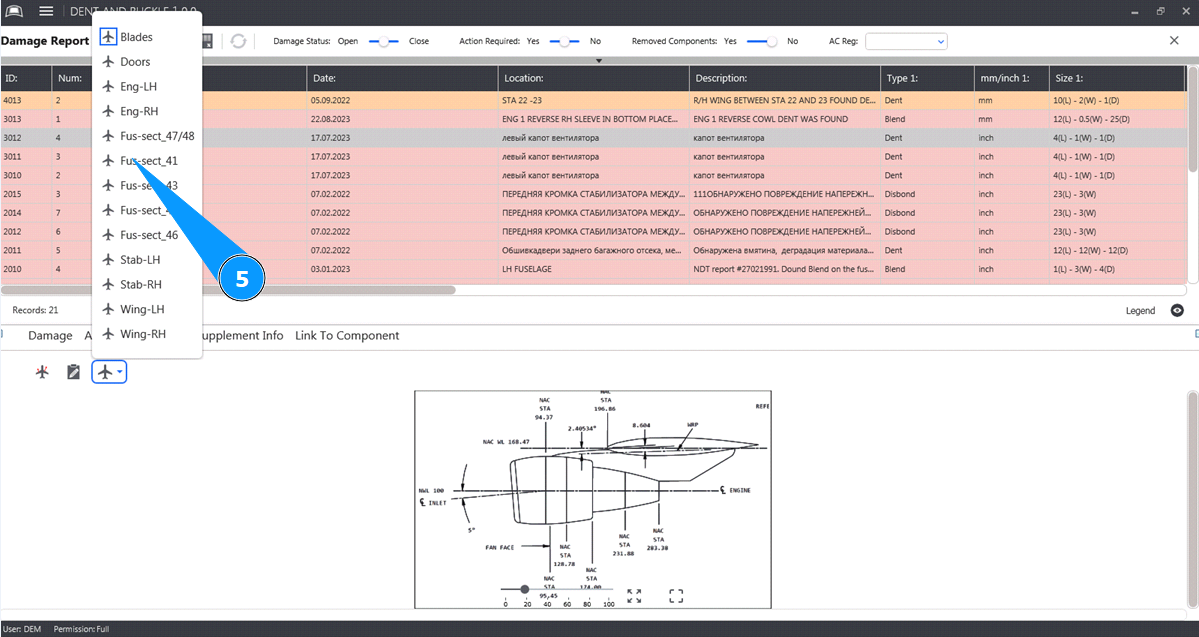1199x637 pixels.
Task: Toggle the Action Required Yes/No switch
Action: point(565,42)
